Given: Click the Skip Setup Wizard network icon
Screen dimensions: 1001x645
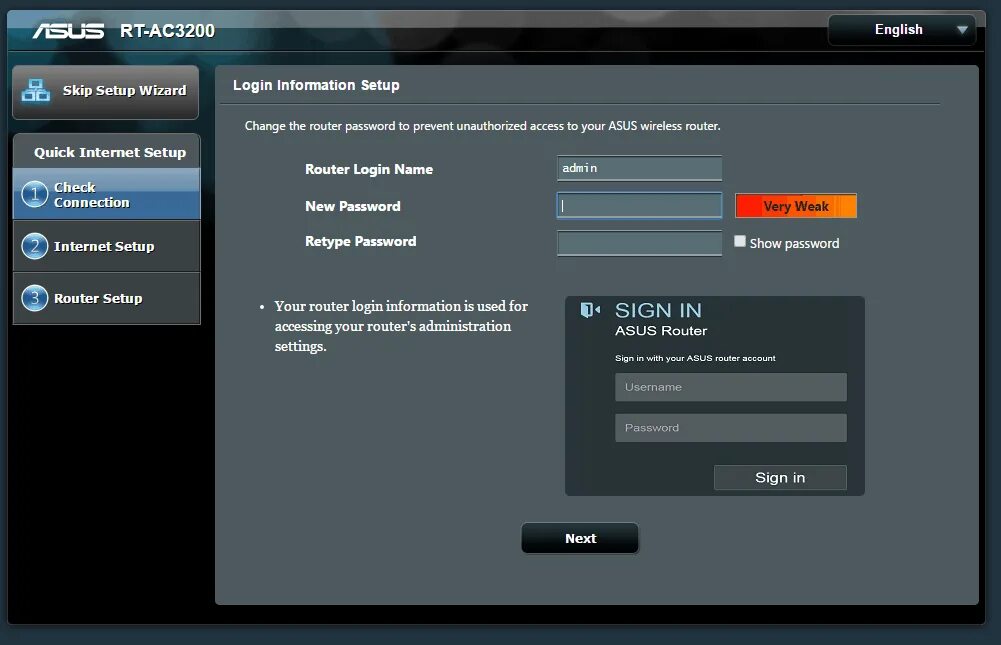Looking at the screenshot, I should tap(36, 91).
